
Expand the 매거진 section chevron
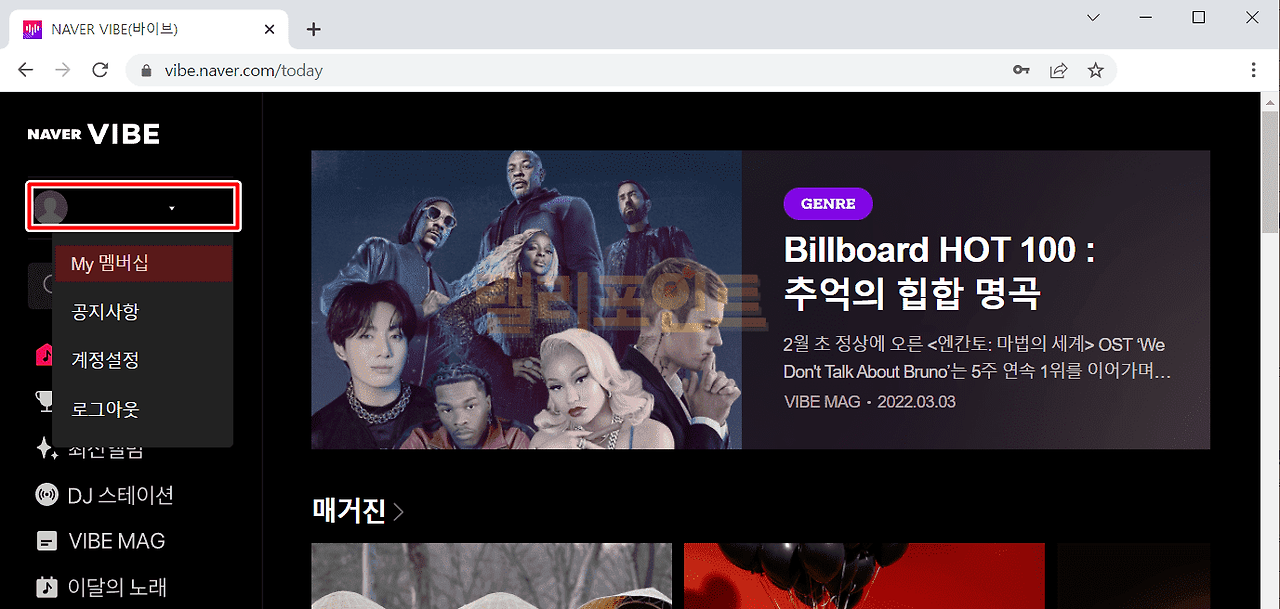[398, 512]
